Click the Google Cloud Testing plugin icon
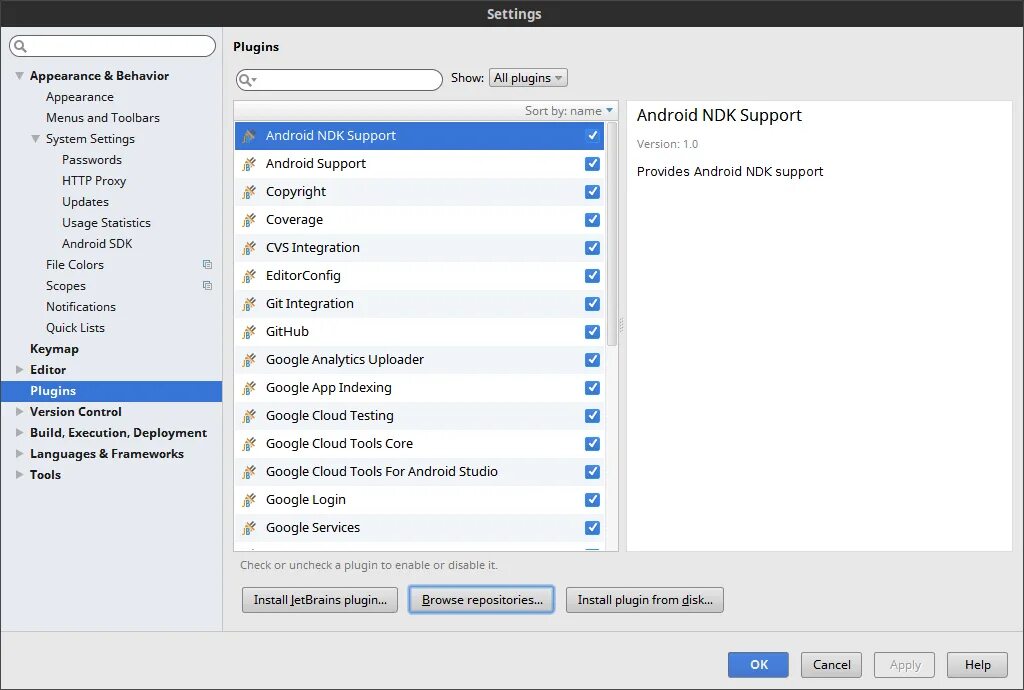 (249, 416)
